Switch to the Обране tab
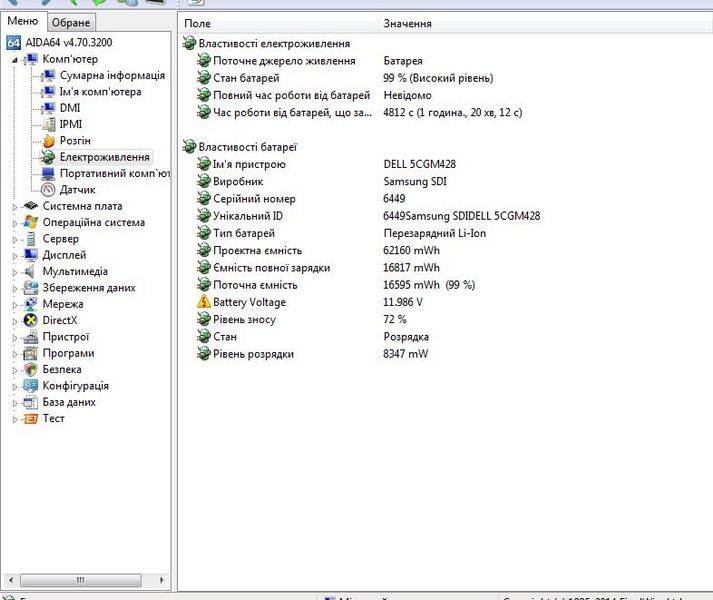Image resolution: width=713 pixels, height=600 pixels. pos(71,23)
